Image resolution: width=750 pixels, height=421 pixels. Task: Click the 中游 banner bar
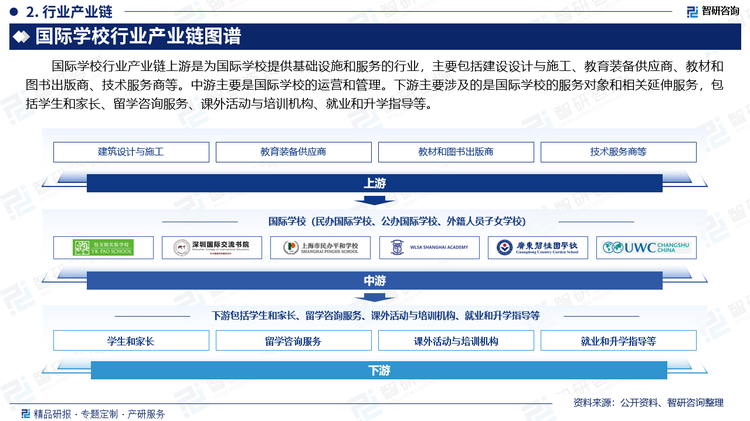375,280
